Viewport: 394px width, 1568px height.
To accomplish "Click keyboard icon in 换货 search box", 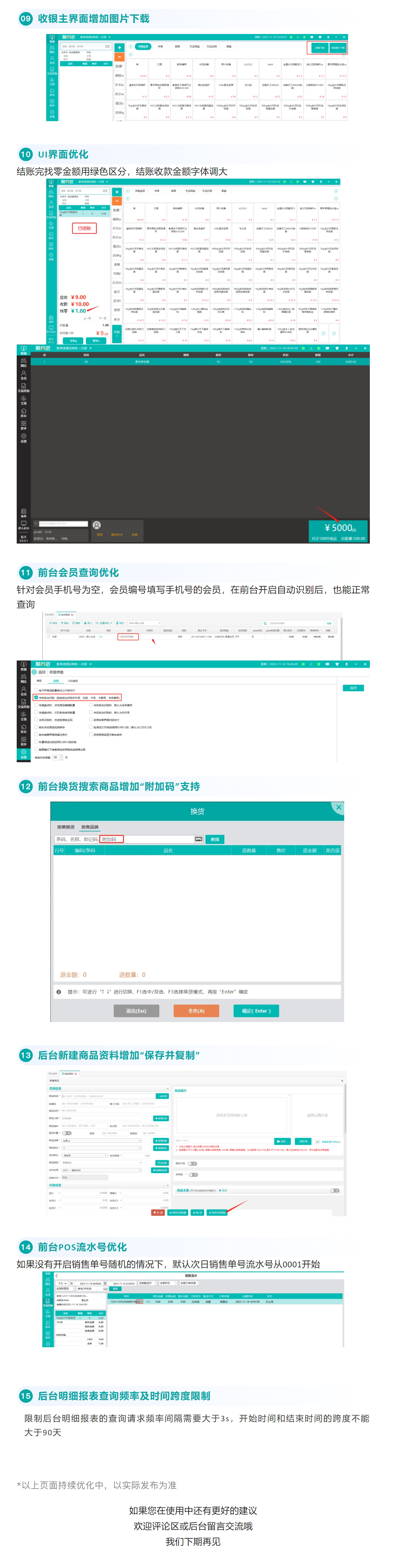I will pyautogui.click(x=199, y=839).
